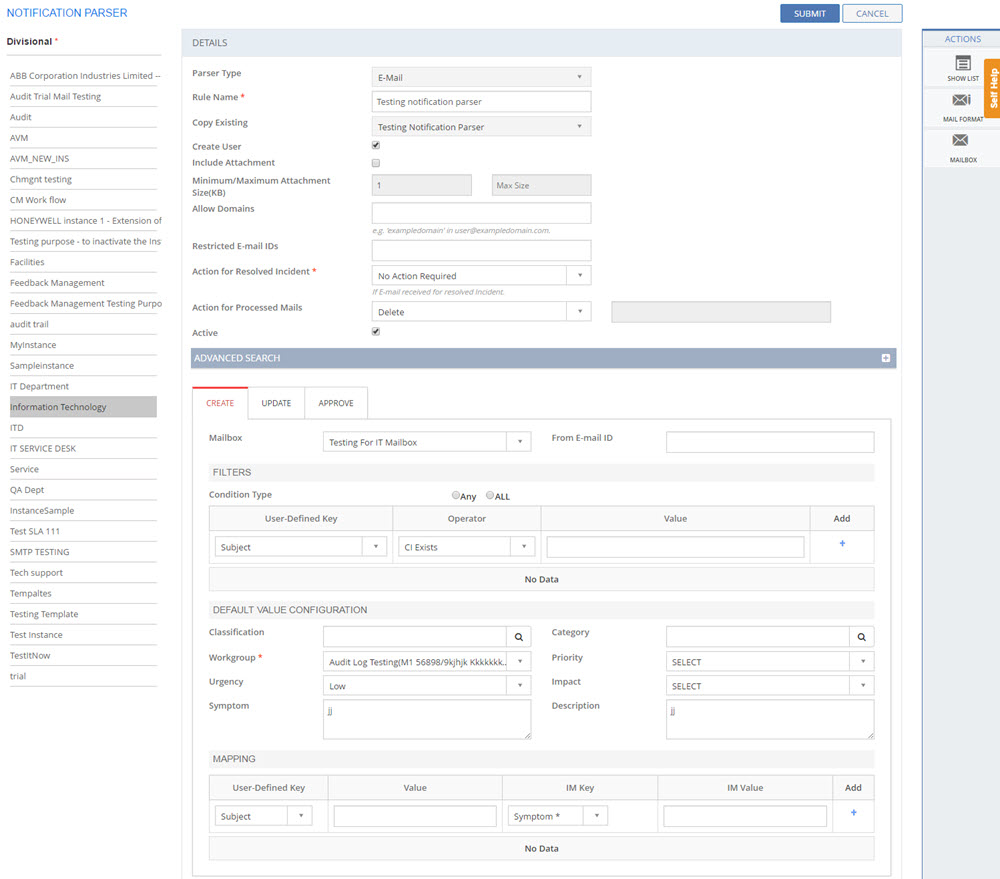This screenshot has width=1000, height=879.
Task: Open Show List action icon
Action: [962, 64]
